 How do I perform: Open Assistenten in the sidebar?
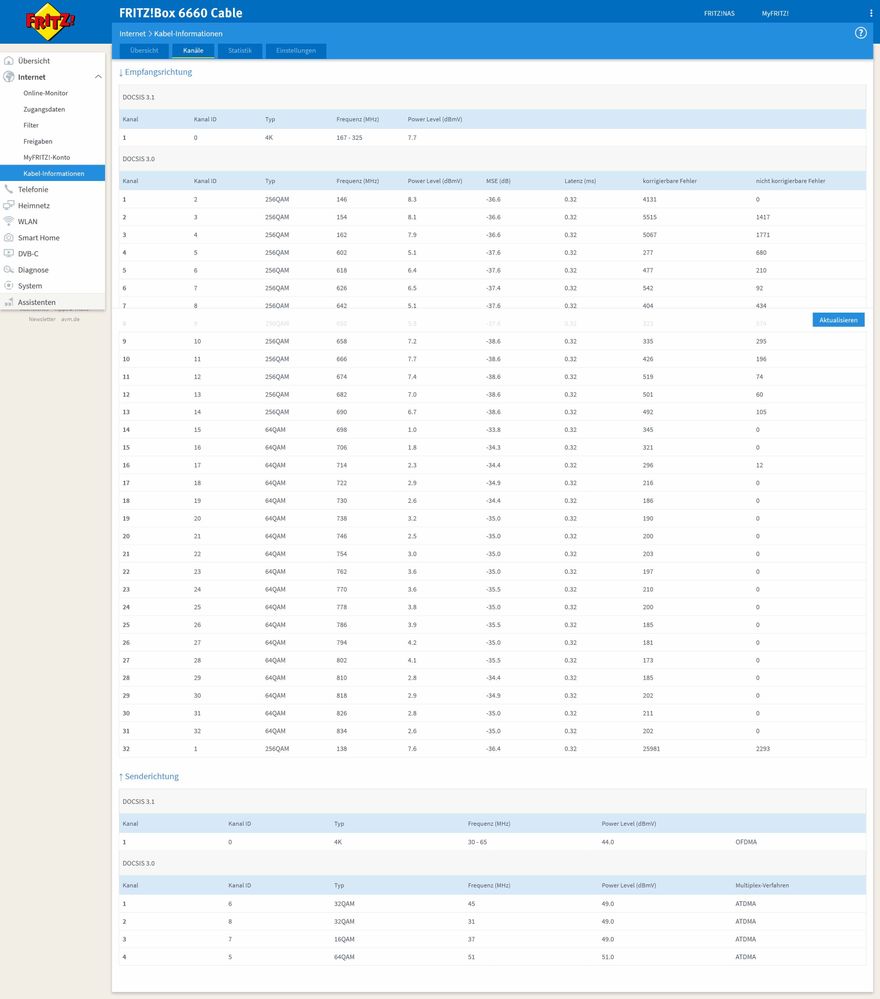[37, 302]
